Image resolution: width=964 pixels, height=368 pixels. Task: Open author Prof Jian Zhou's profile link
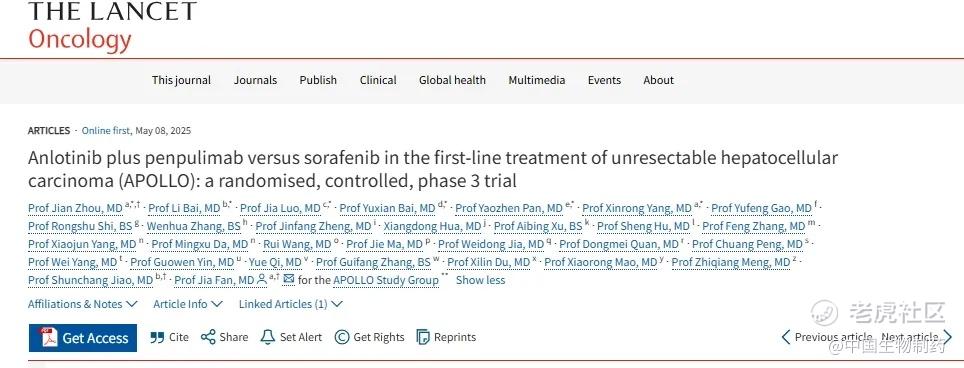(x=75, y=208)
